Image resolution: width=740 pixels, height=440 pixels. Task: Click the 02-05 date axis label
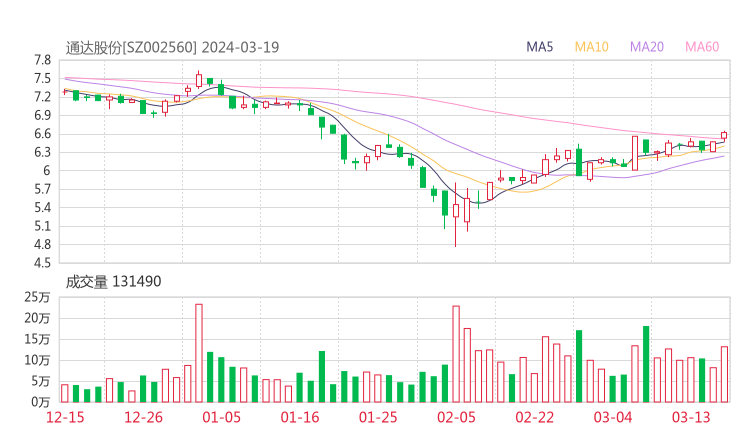point(456,417)
